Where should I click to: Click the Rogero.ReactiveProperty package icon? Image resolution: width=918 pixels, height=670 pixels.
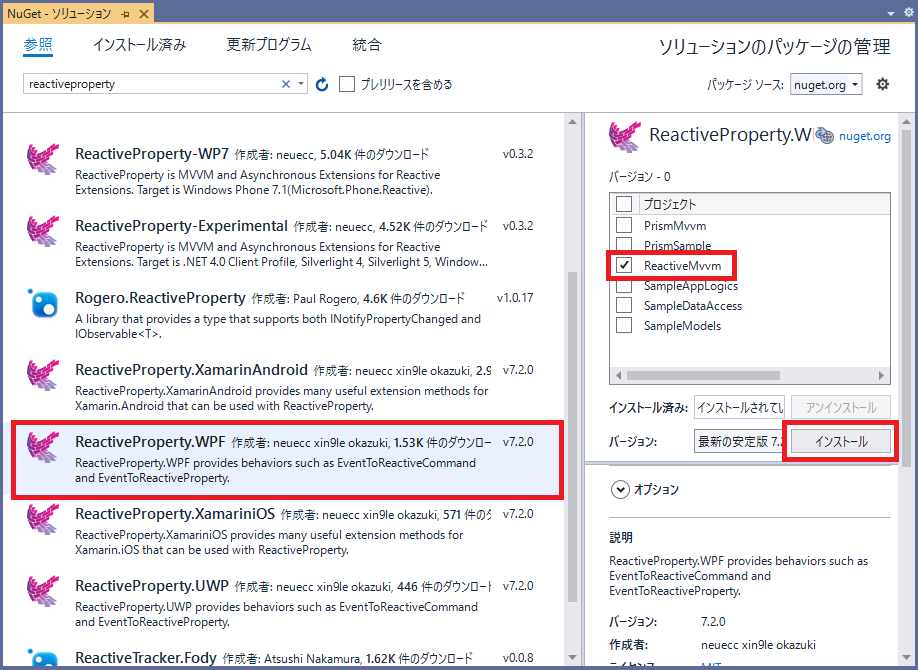[x=43, y=303]
